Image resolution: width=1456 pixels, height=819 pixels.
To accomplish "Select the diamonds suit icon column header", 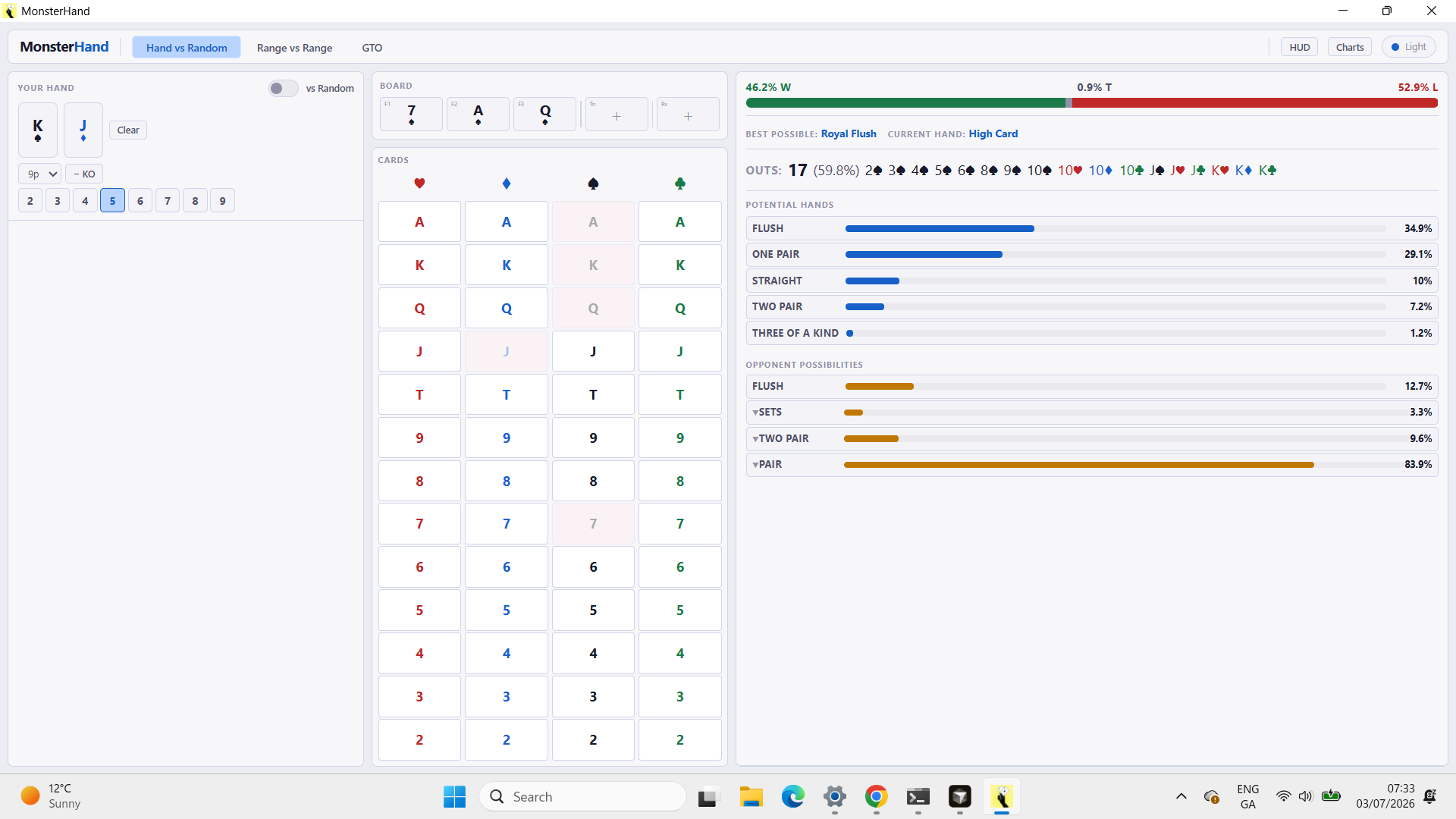I will pyautogui.click(x=507, y=184).
